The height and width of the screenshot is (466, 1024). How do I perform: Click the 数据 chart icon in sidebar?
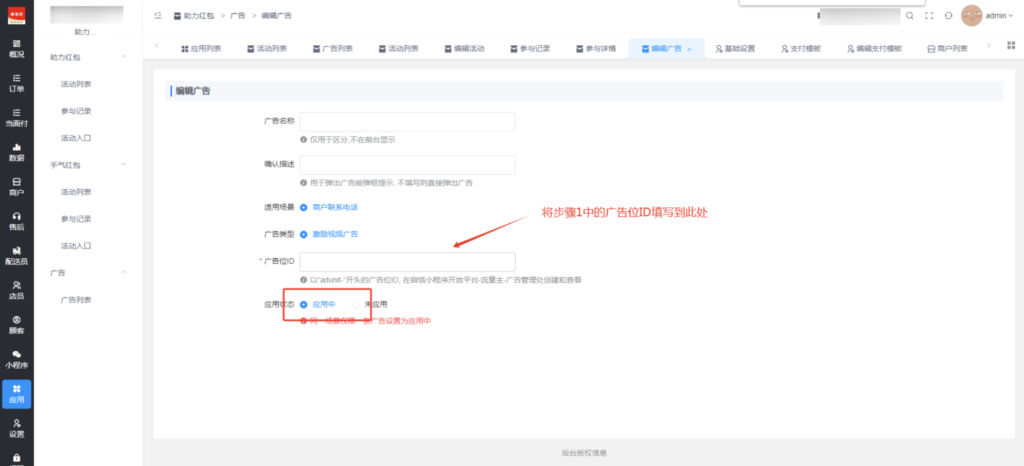click(x=16, y=152)
